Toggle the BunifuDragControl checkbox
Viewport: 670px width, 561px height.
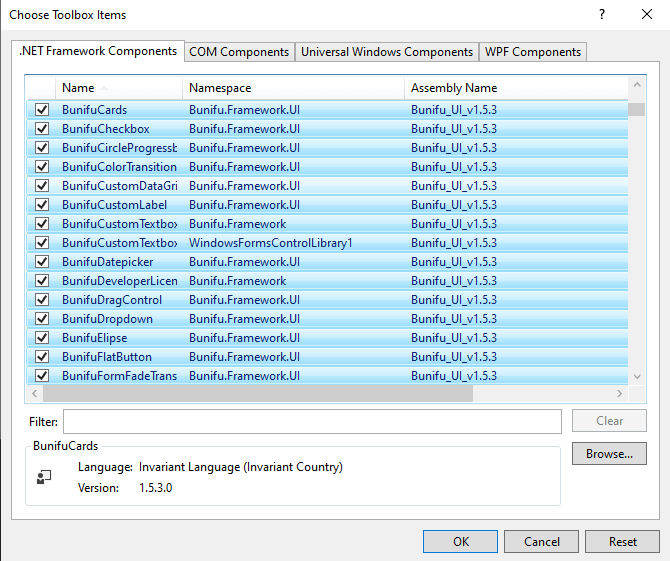[42, 300]
